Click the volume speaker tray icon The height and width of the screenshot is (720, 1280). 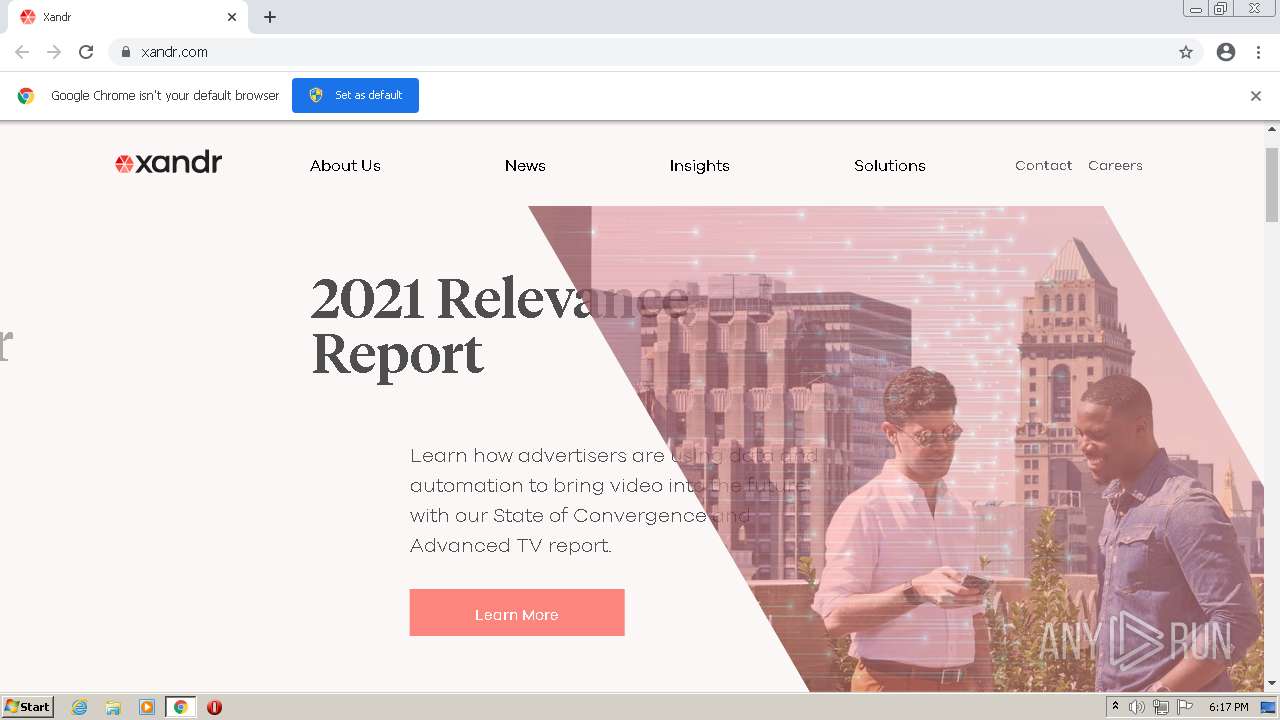1137,707
